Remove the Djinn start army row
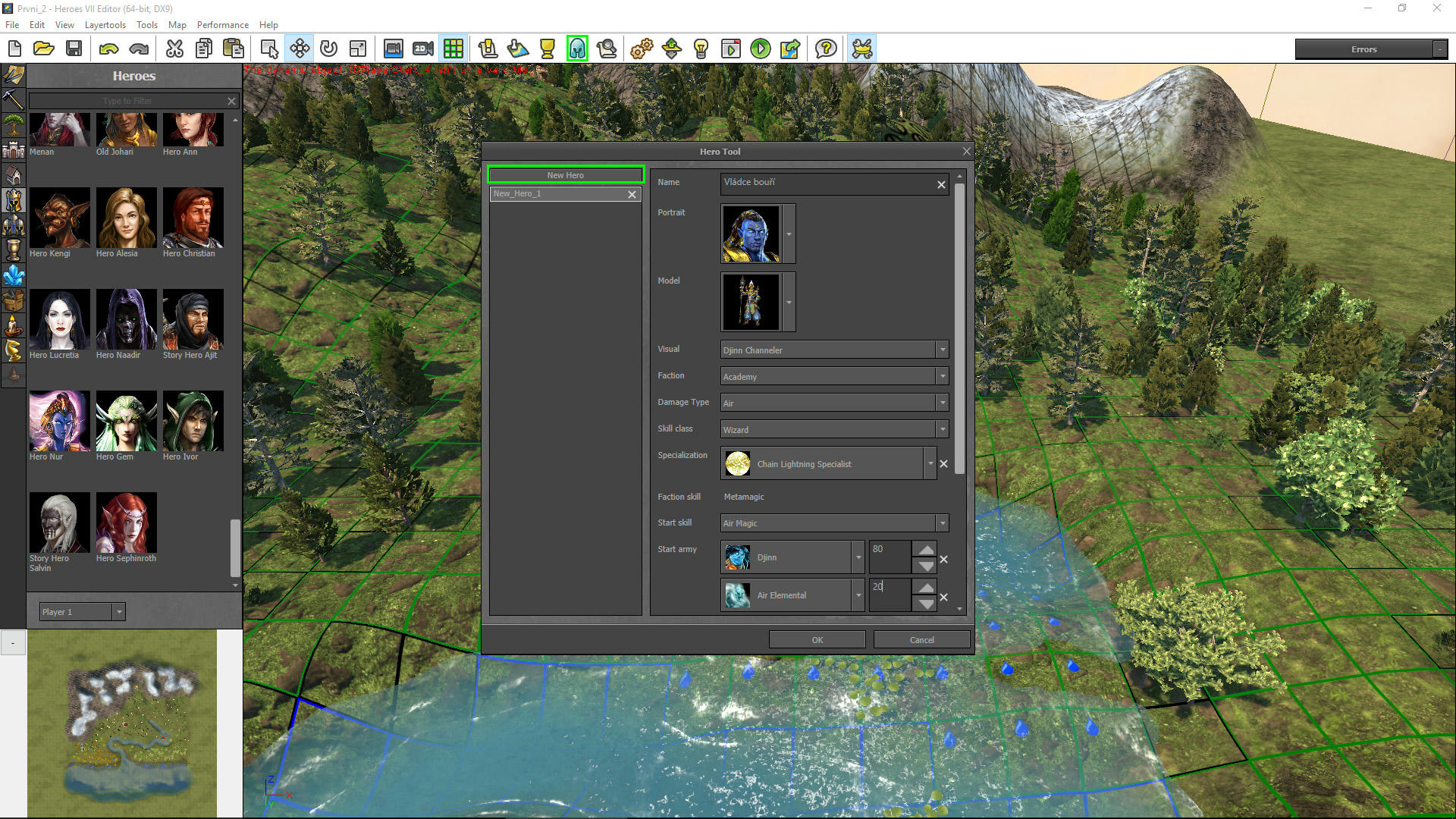1456x819 pixels. pyautogui.click(x=943, y=559)
